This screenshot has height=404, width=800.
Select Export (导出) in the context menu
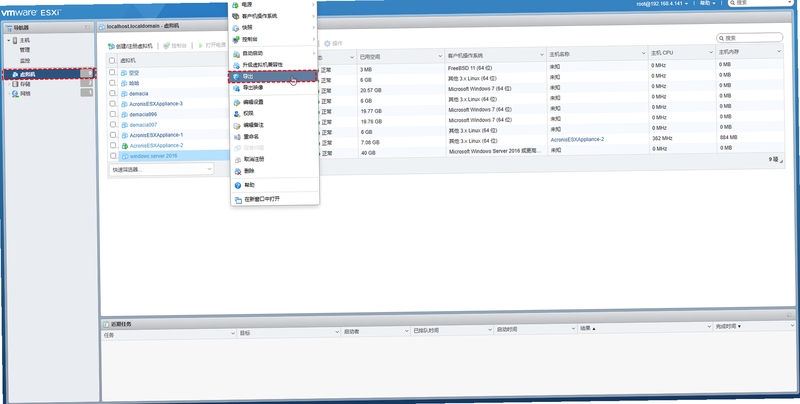[x=273, y=76]
